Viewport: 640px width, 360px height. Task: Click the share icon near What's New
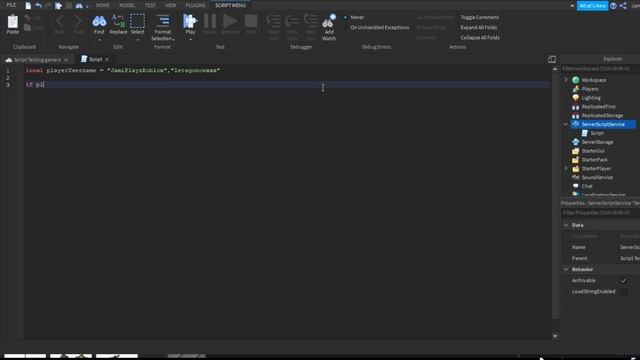[623, 6]
